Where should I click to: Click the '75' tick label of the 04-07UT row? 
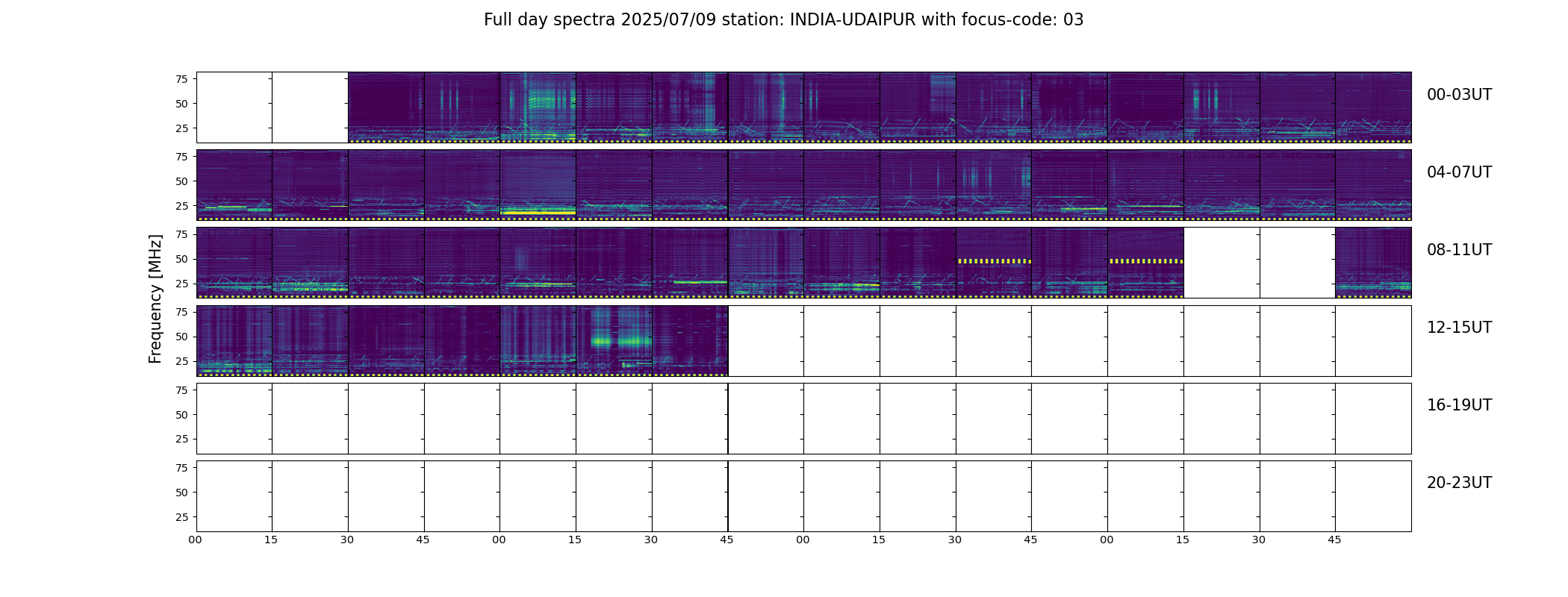[x=181, y=157]
